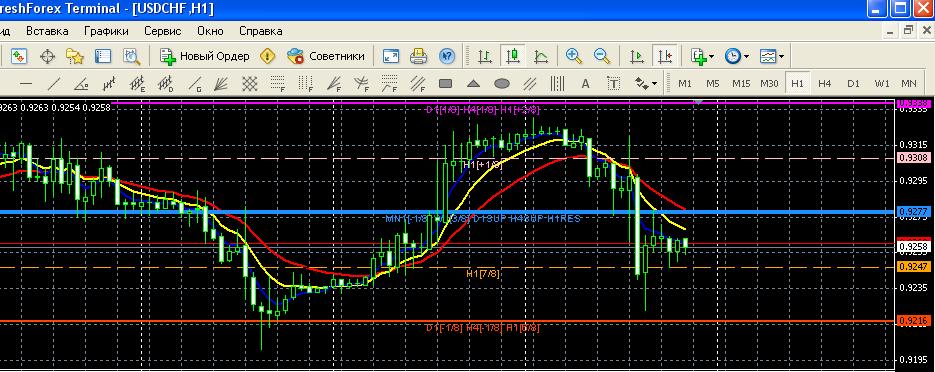This screenshot has width=935, height=372.
Task: Select the text label 'T' tool
Action: (x=614, y=83)
